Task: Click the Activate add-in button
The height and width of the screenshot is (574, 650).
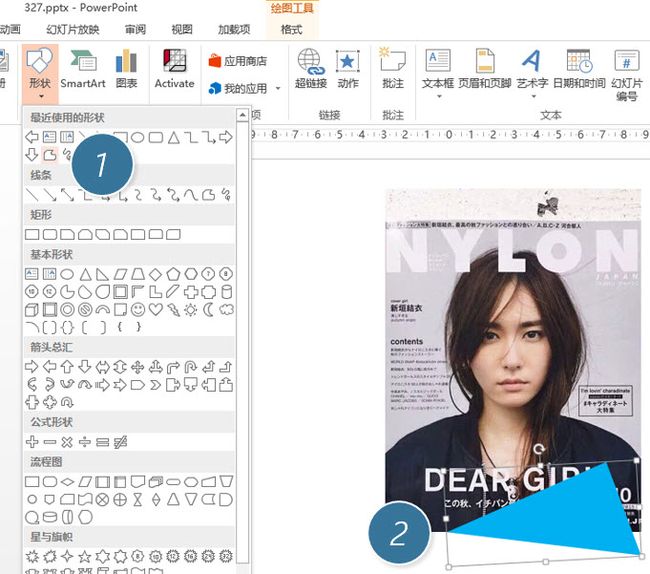Action: [174, 70]
